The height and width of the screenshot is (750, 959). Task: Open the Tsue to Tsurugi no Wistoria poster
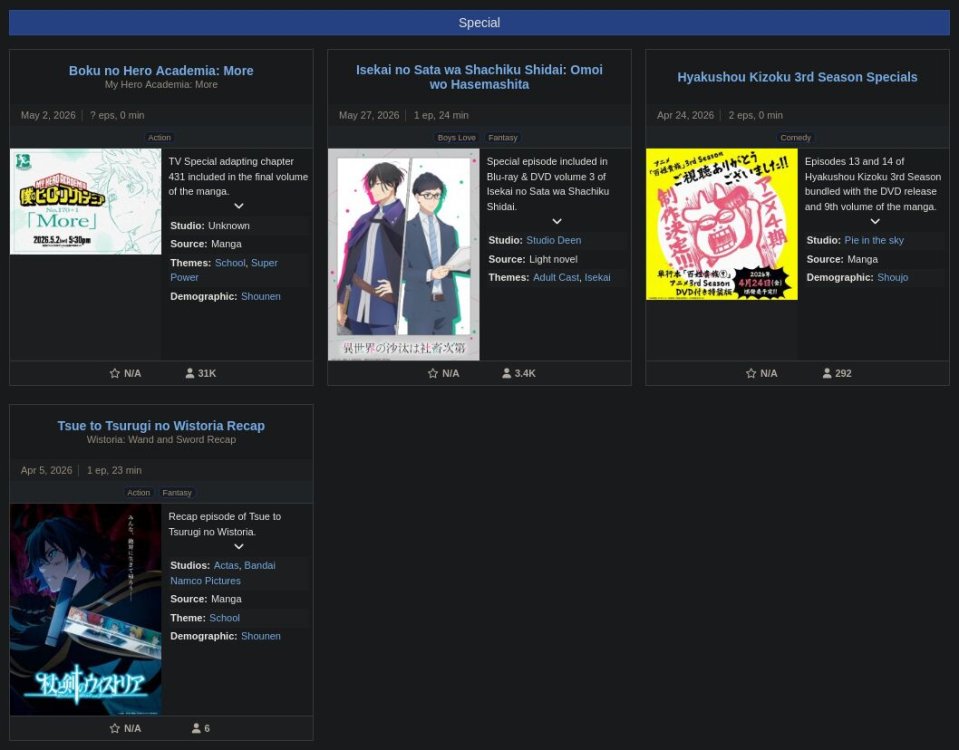click(85, 609)
